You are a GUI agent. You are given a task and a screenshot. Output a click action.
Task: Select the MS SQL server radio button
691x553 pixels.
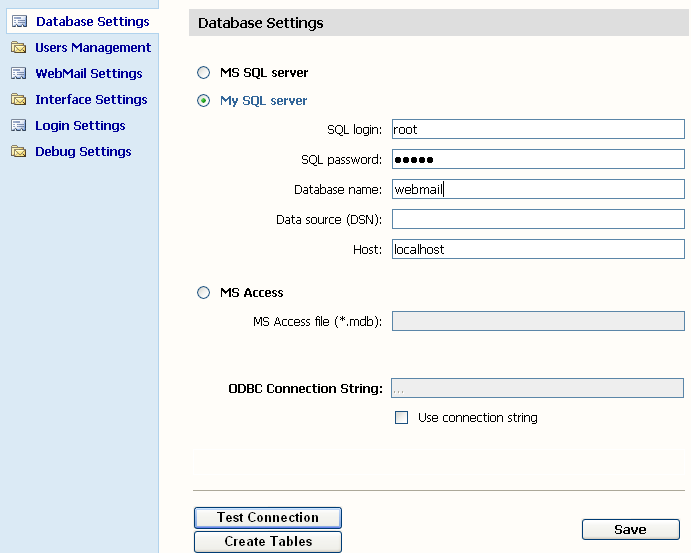[x=204, y=73]
